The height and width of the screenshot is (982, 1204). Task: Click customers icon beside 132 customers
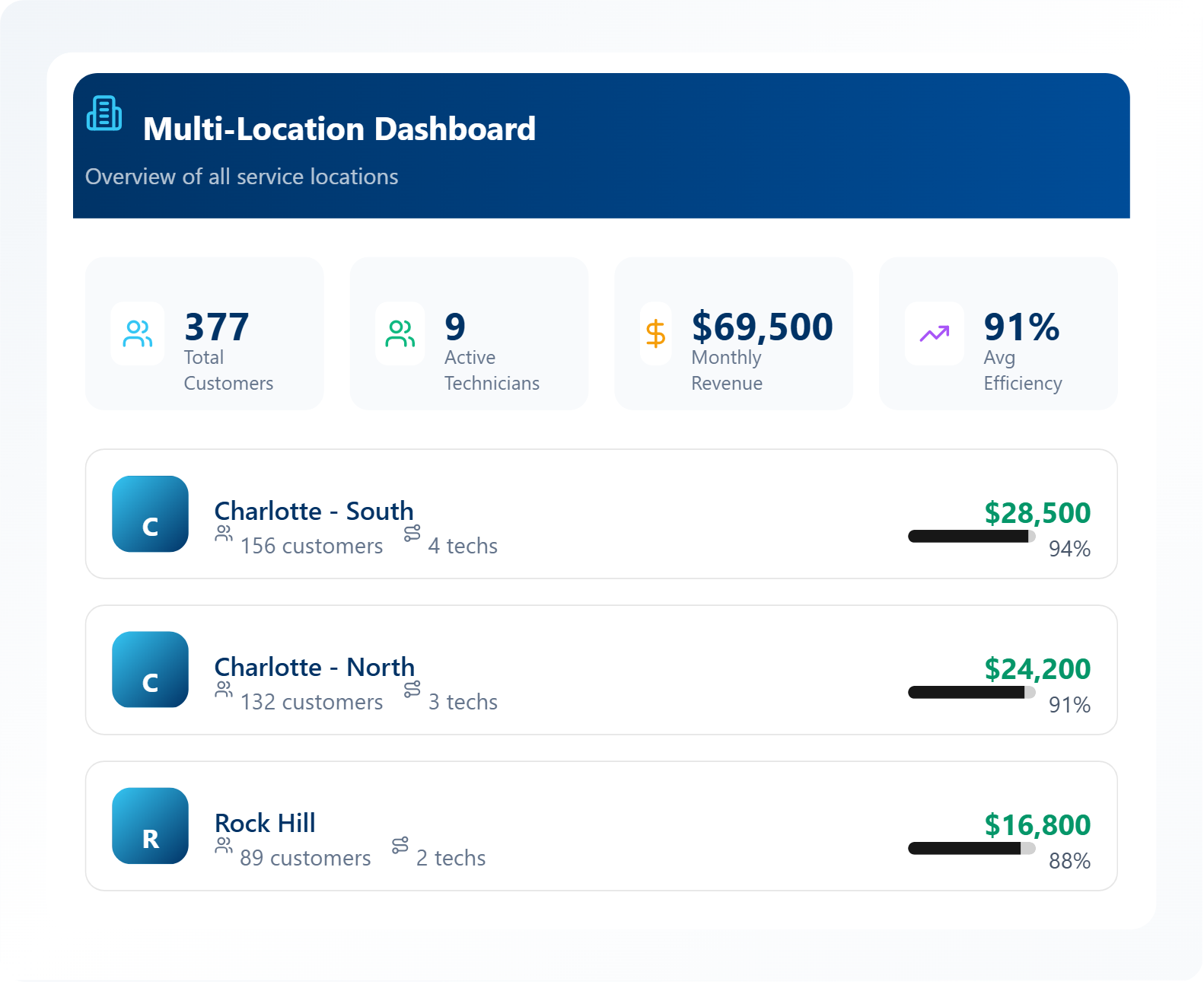(224, 690)
